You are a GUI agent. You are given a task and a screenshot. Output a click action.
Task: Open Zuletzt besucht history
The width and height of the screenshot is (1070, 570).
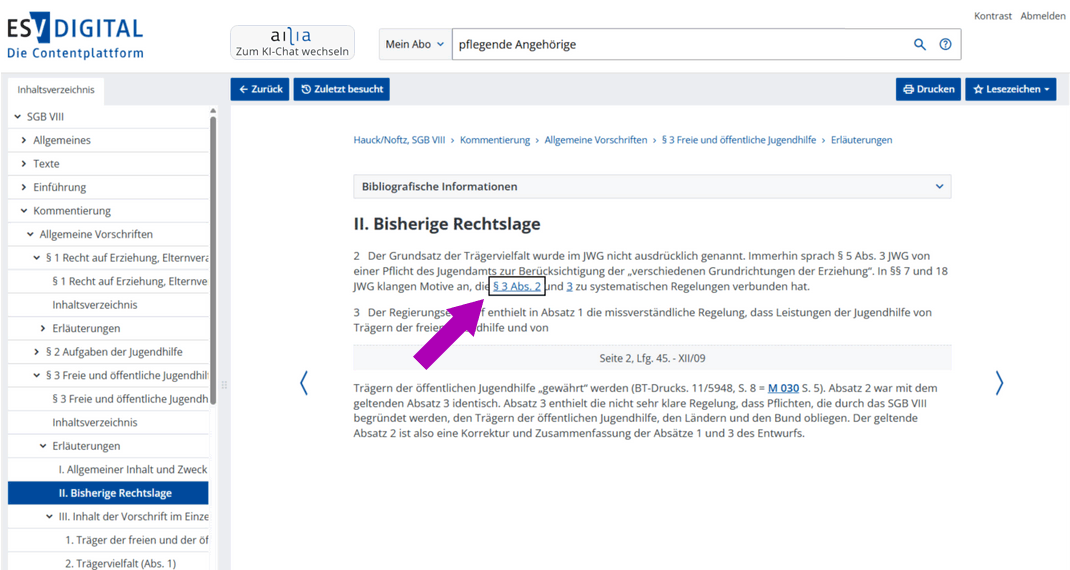342,89
